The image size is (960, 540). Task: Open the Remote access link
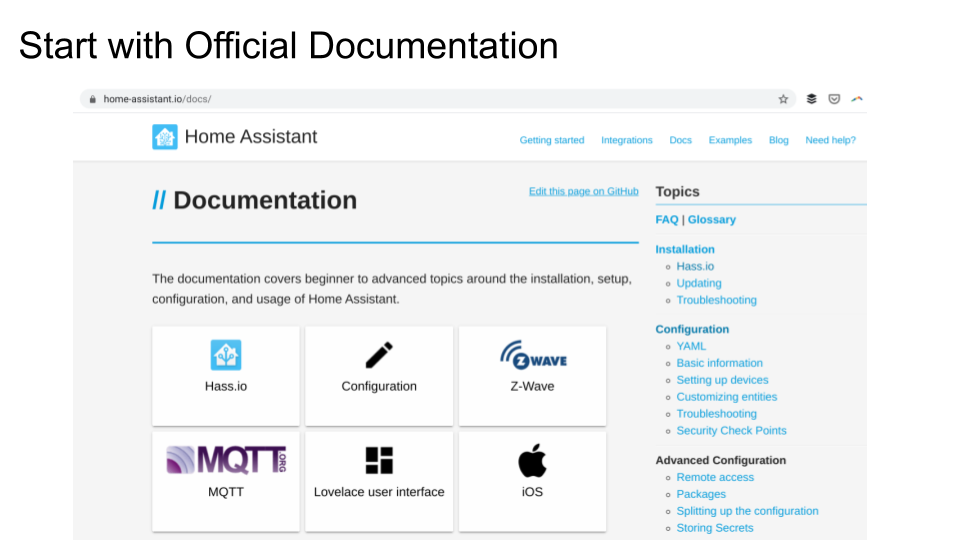pyautogui.click(x=715, y=477)
